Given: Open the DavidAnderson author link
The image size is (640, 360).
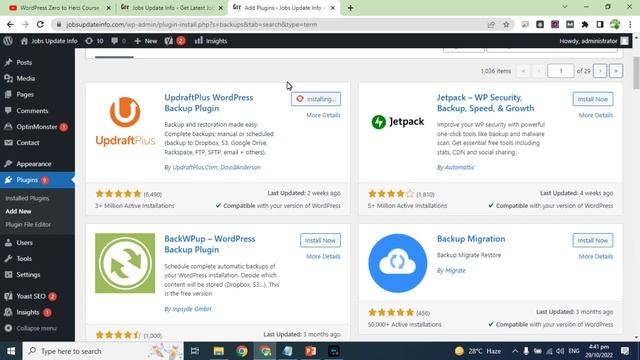Looking at the screenshot, I should (240, 167).
